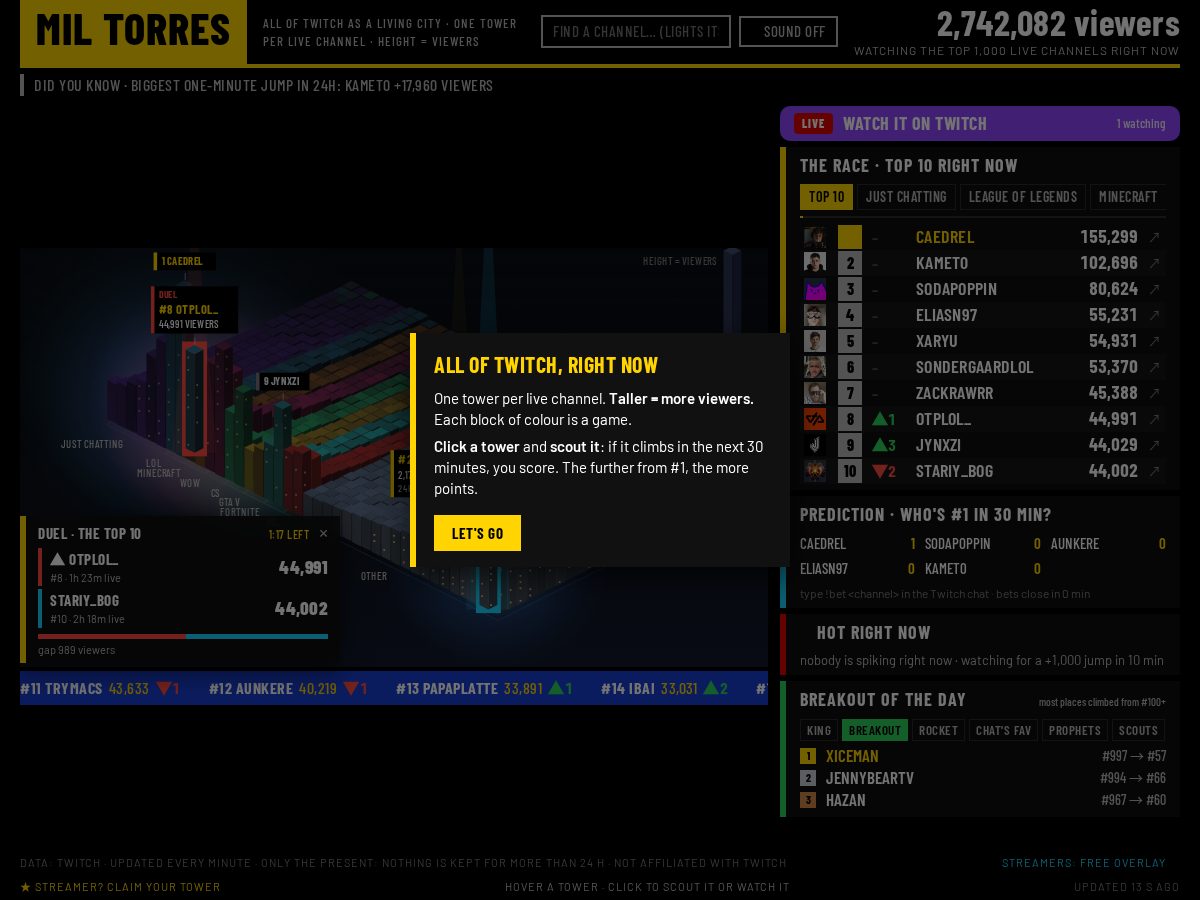
Task: Open OTPLOL_'s external link arrow
Action: point(1154,419)
